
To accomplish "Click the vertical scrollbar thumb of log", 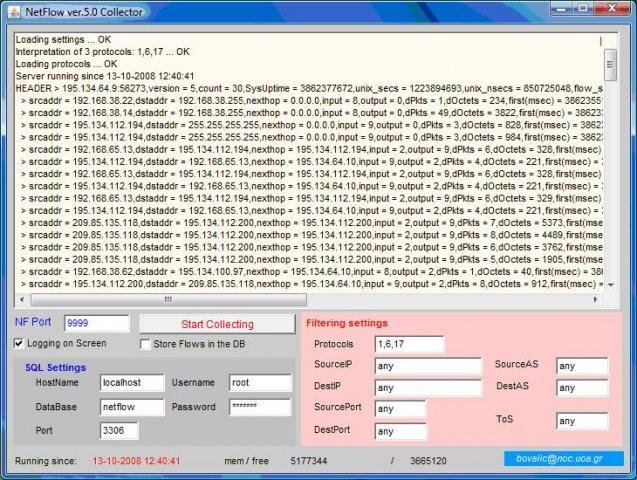I will (x=610, y=64).
